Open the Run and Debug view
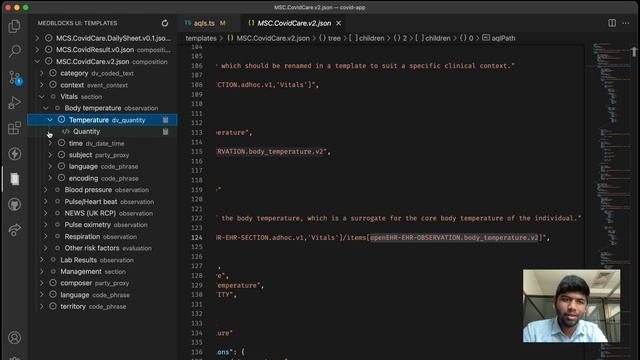The height and width of the screenshot is (360, 640). (x=15, y=103)
